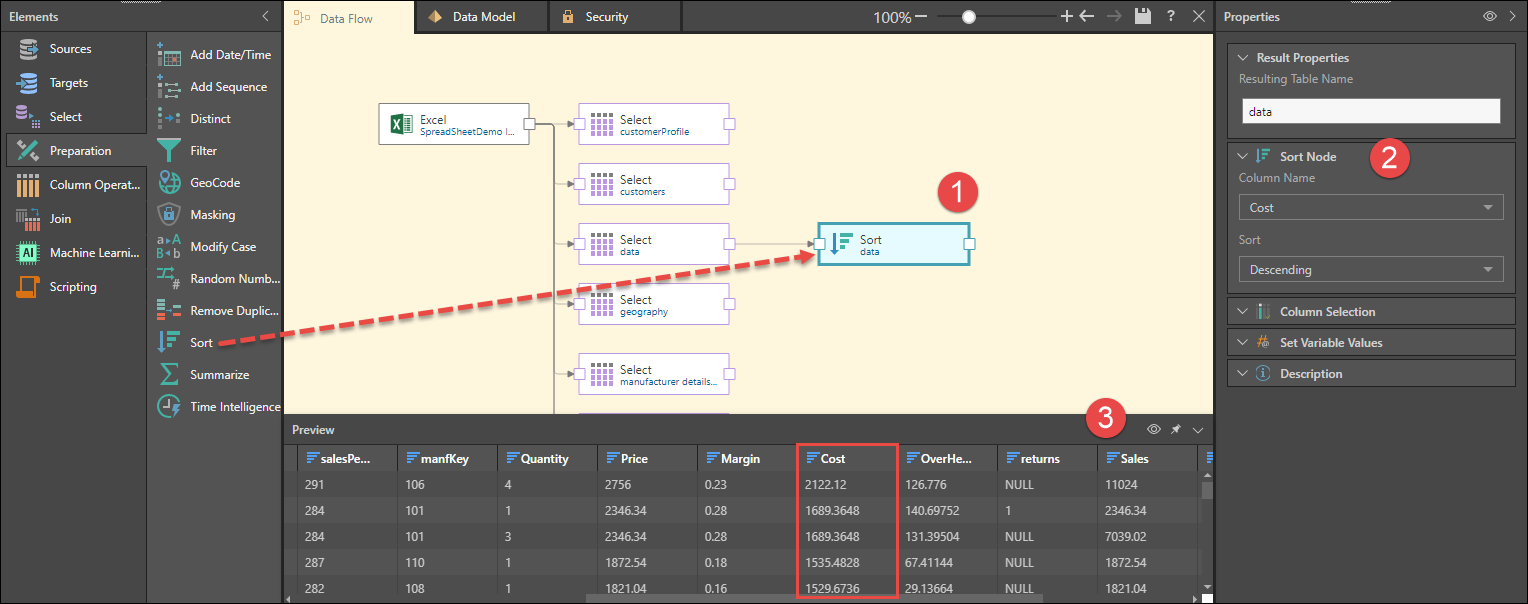Open the Security tab
The image size is (1528, 604).
pyautogui.click(x=606, y=17)
